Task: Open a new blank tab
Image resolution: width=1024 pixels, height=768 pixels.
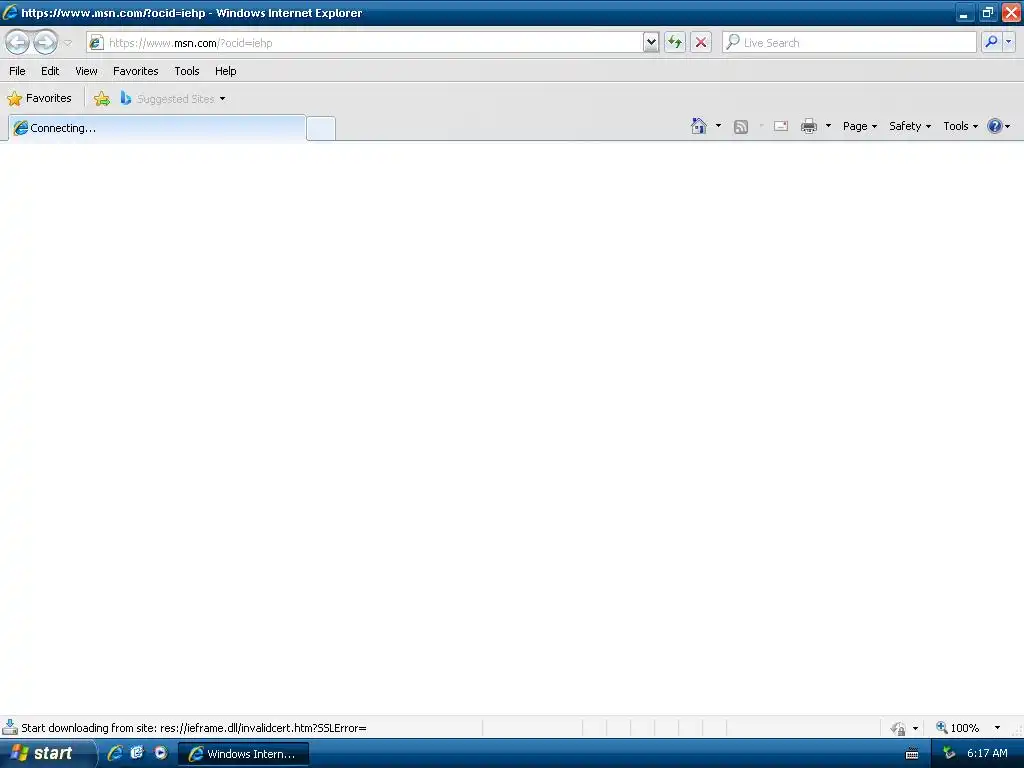Action: (321, 128)
